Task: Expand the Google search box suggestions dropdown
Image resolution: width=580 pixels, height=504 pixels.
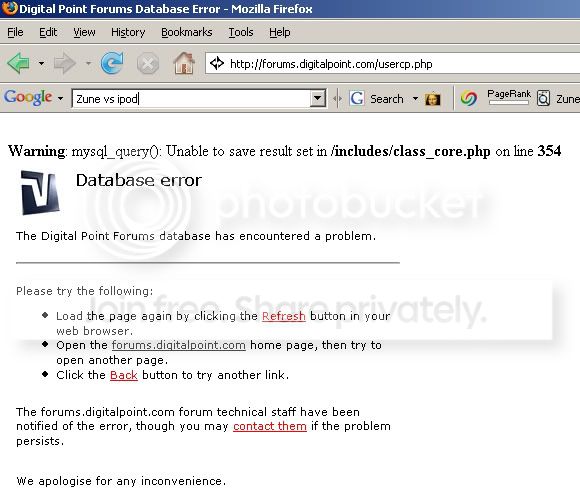Action: coord(317,98)
